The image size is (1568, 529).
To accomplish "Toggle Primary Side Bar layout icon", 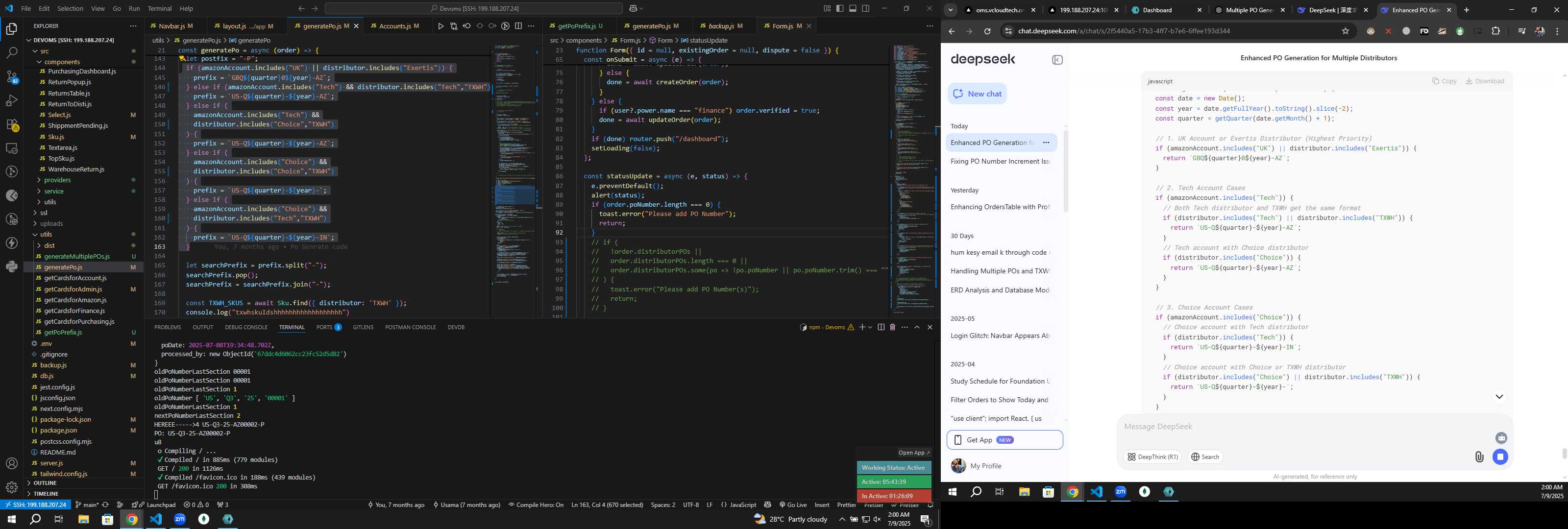I will (x=840, y=8).
